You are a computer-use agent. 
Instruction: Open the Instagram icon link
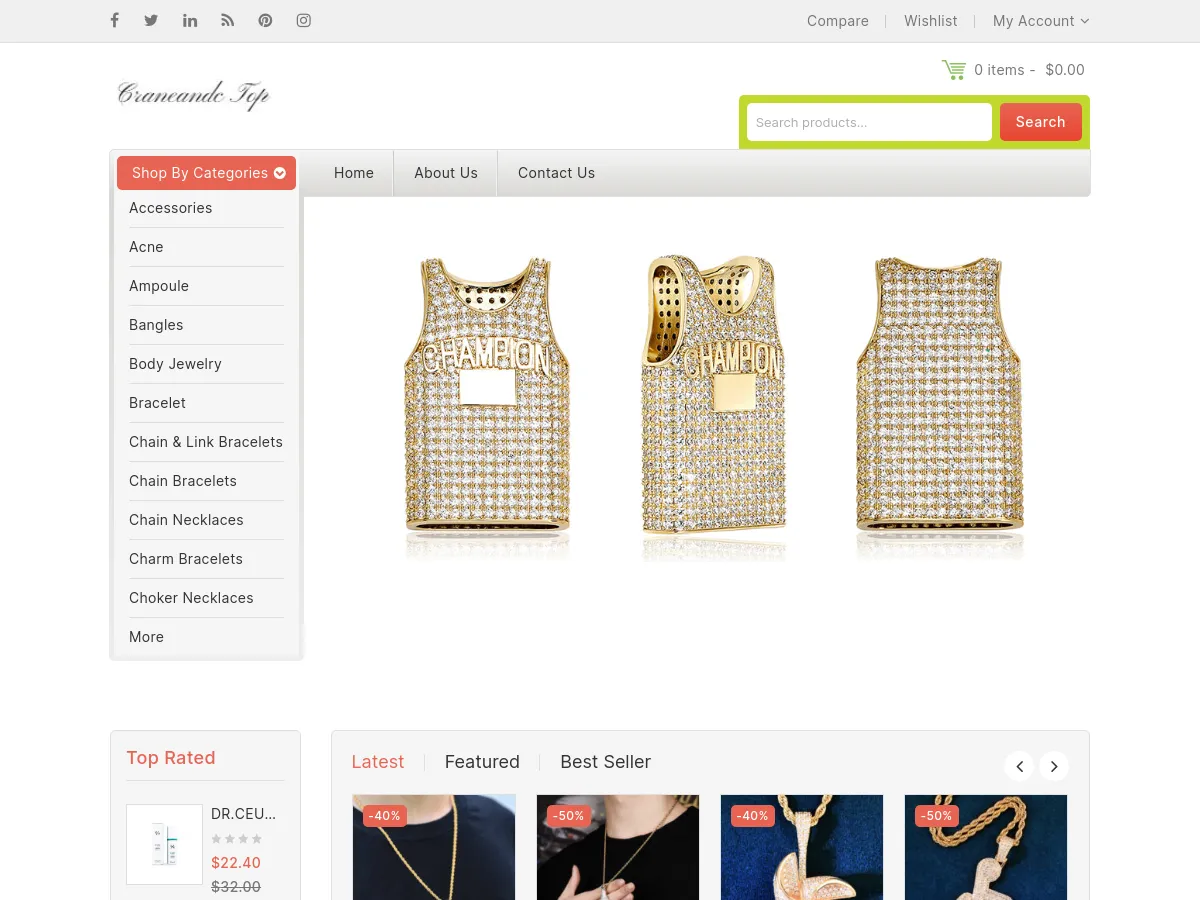tap(304, 21)
